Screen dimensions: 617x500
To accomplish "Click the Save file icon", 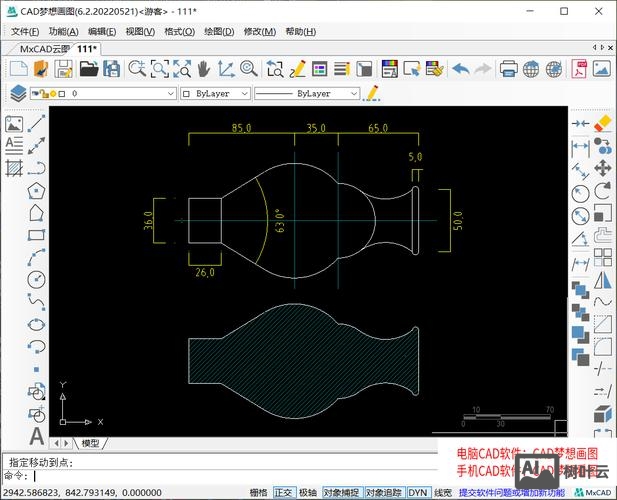I will tap(63, 69).
